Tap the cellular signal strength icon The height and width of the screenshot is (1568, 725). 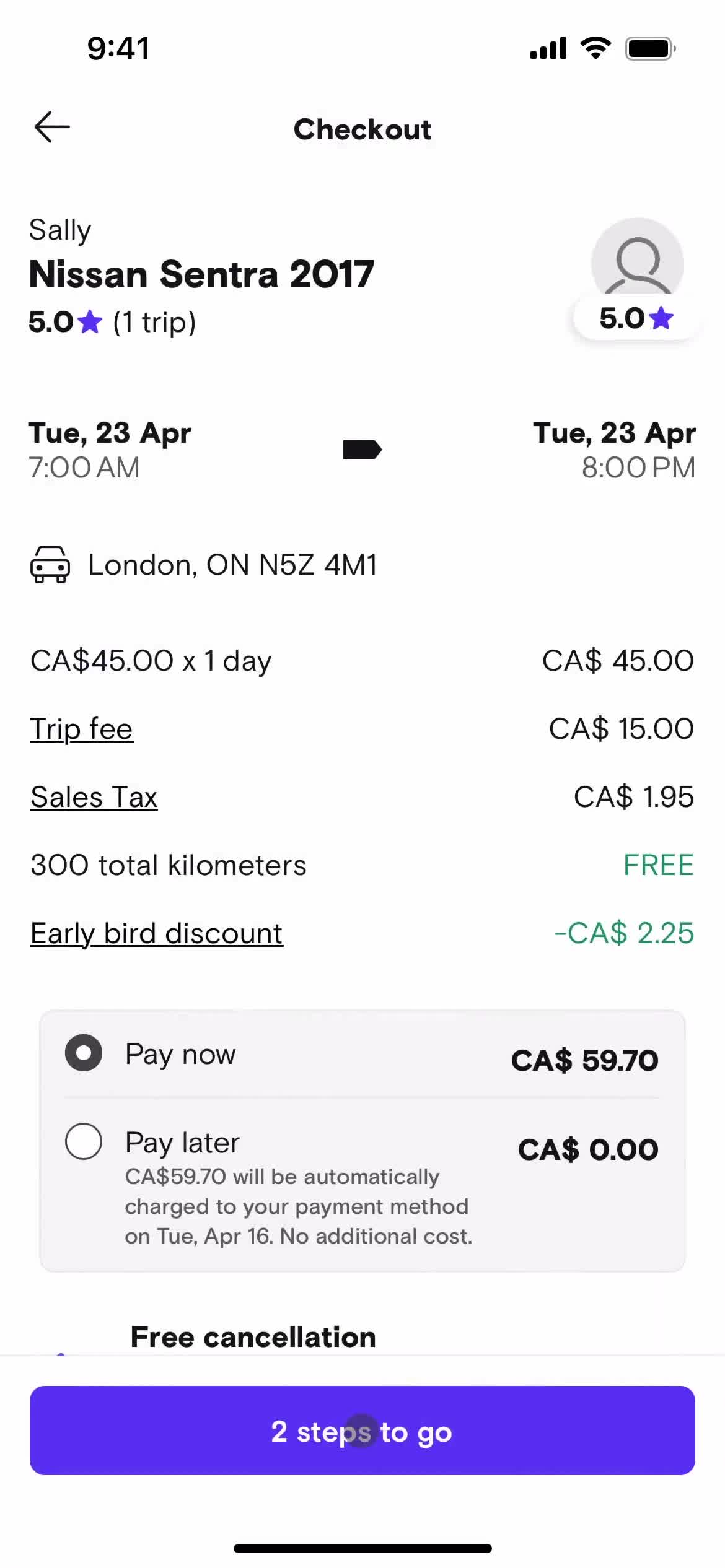click(548, 48)
